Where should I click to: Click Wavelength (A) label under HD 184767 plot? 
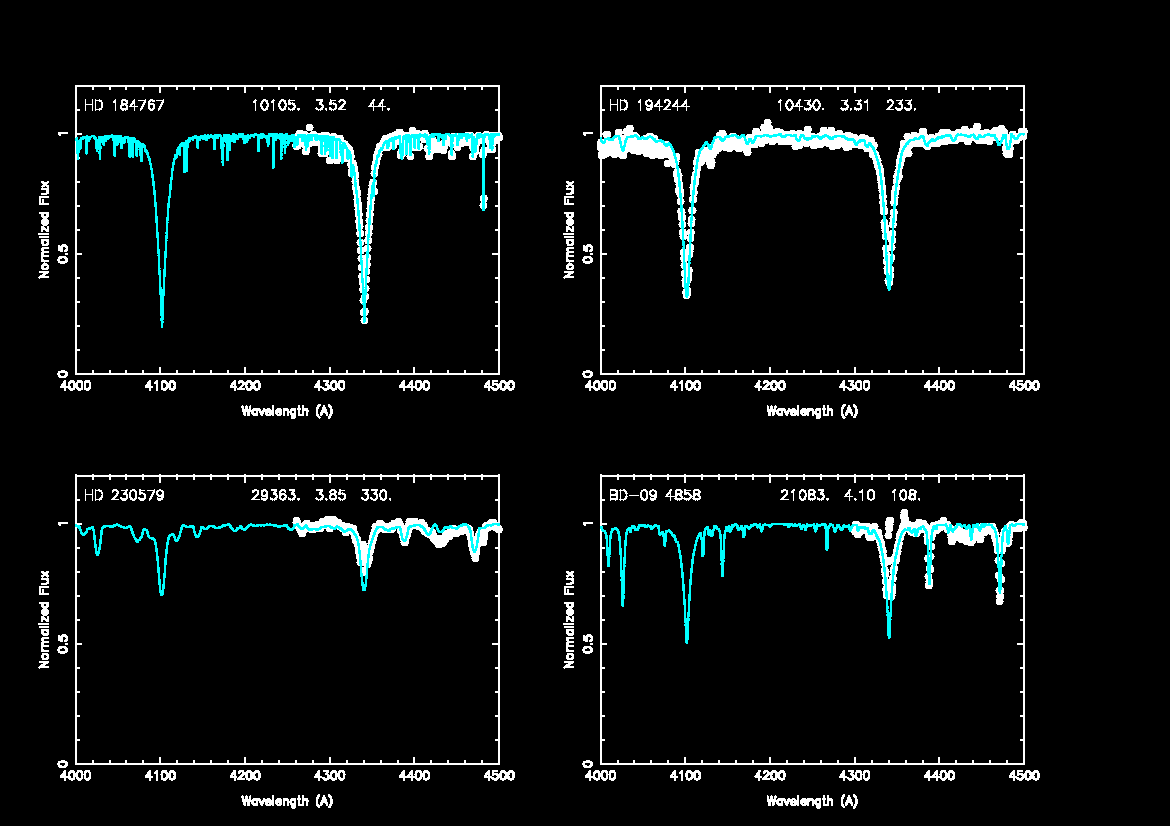287,411
